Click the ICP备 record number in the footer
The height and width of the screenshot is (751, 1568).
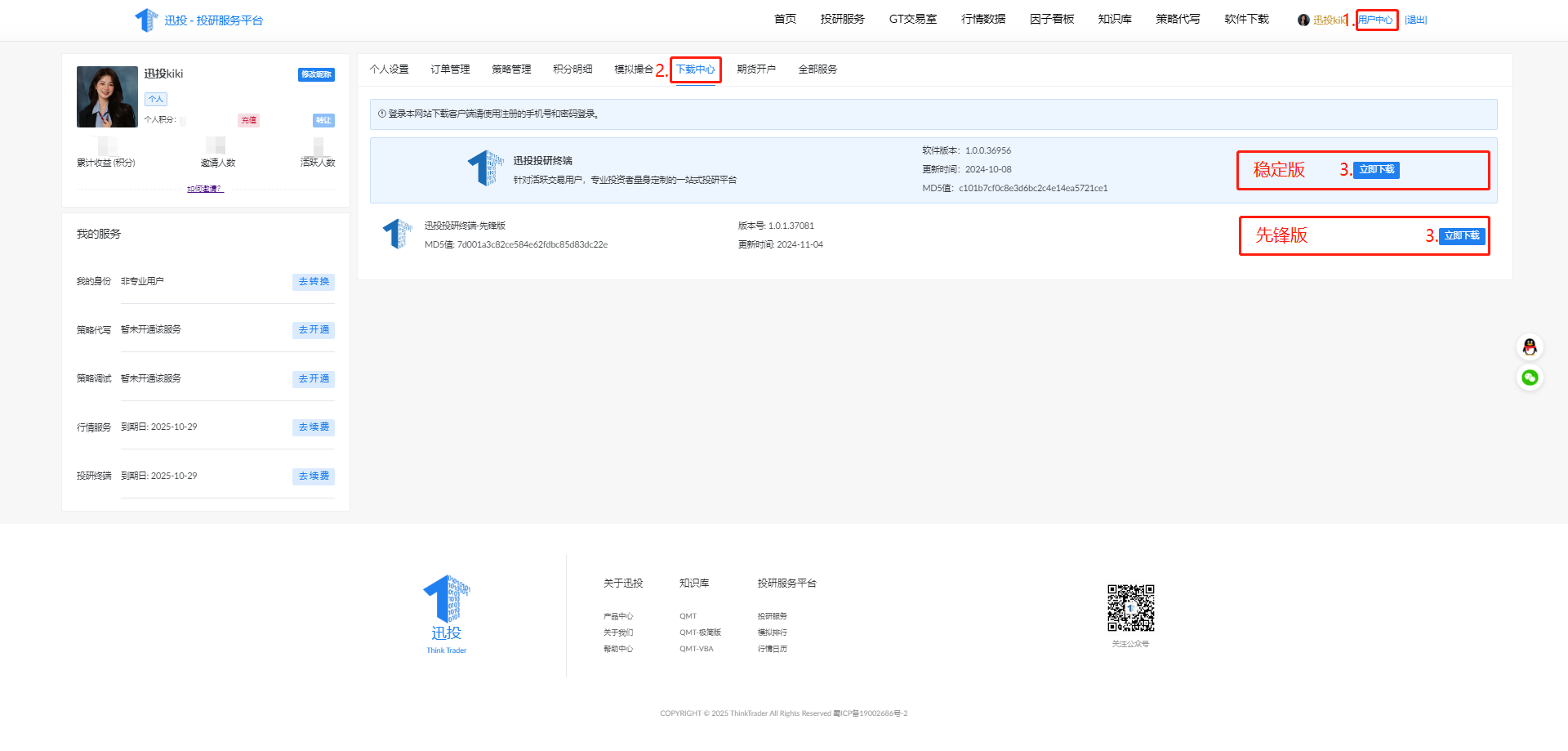[x=871, y=713]
